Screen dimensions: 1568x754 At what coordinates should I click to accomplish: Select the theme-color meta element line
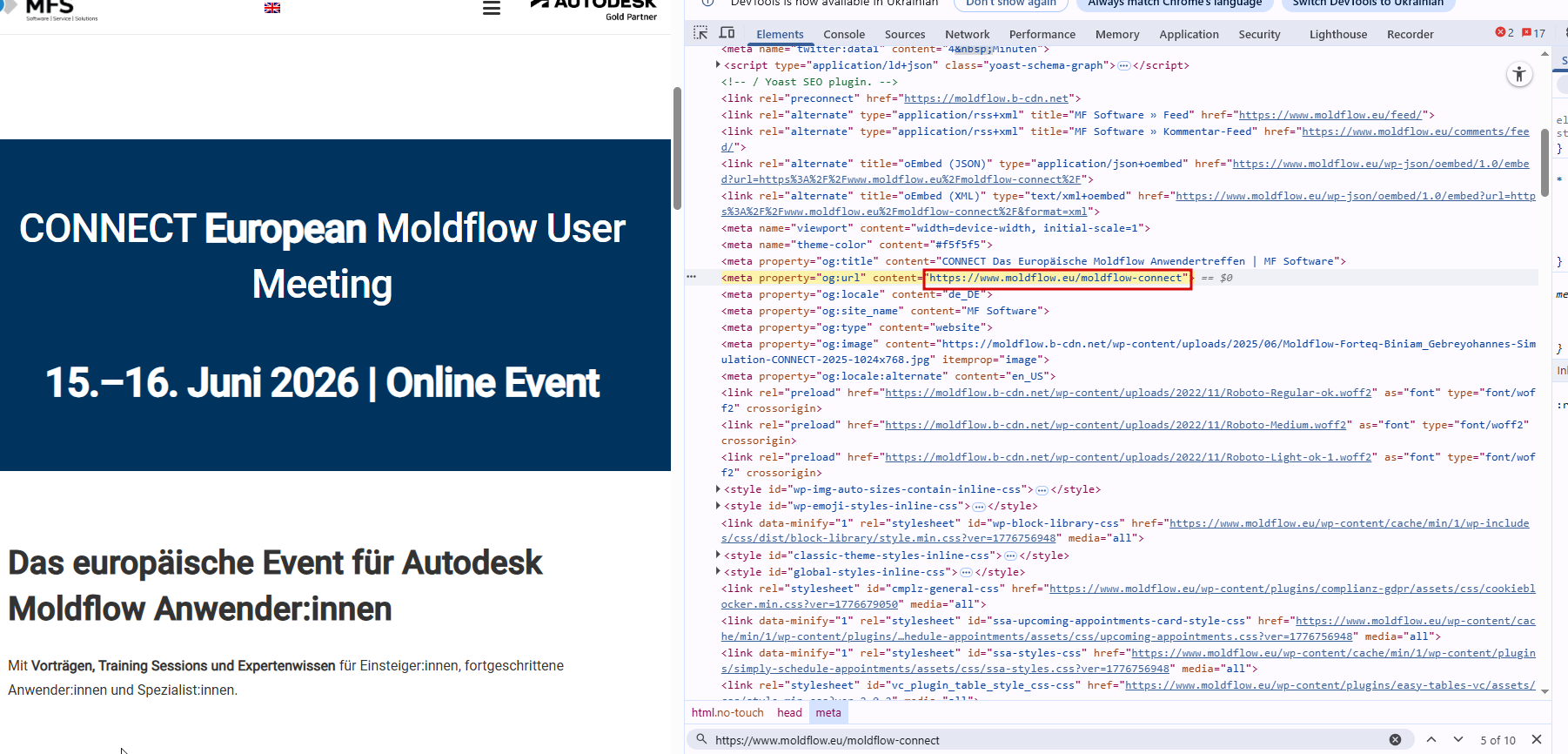tap(854, 245)
